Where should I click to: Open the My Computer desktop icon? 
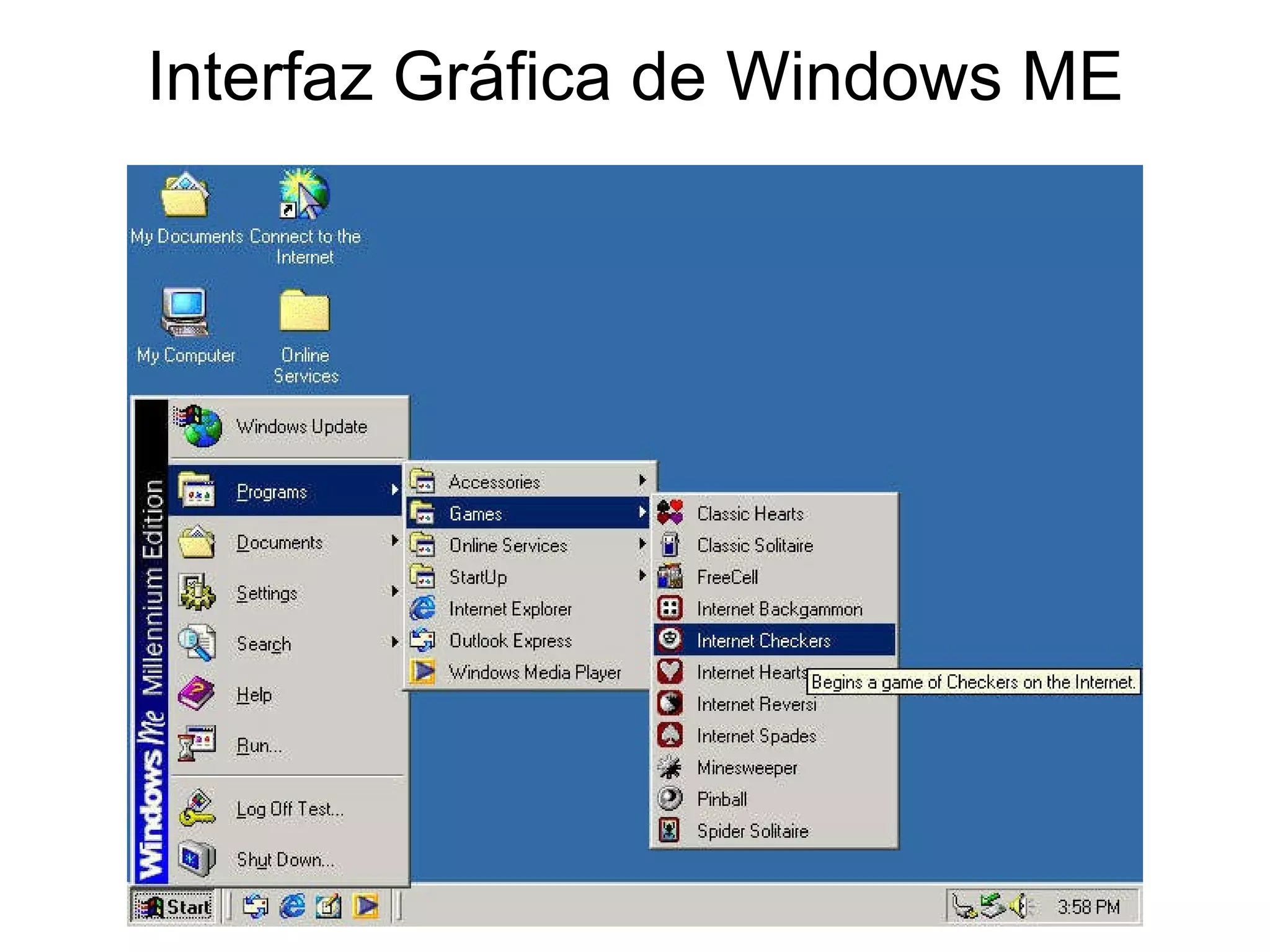185,312
